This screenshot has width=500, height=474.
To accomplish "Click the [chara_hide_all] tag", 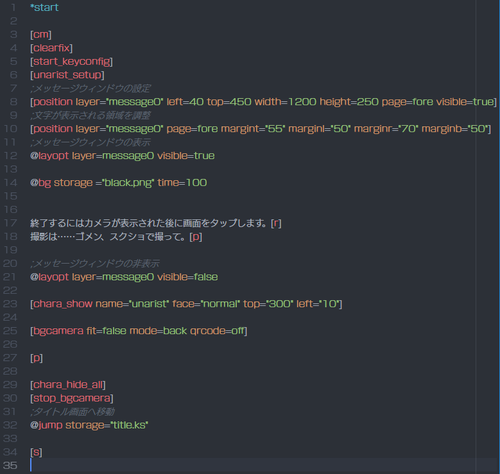I will click(x=68, y=385).
